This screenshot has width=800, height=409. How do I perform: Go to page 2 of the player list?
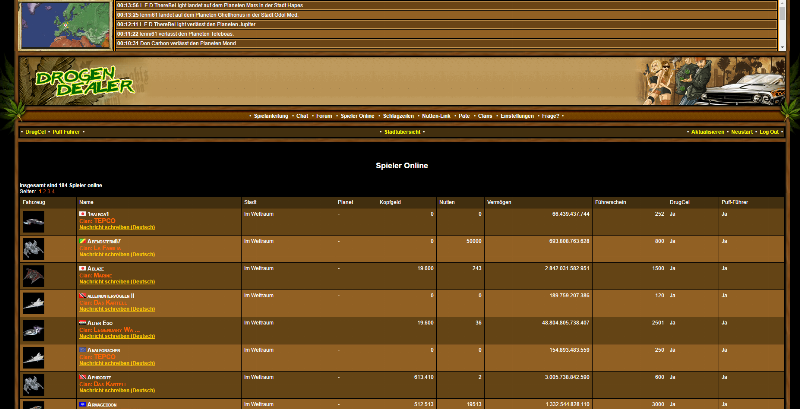[45, 191]
